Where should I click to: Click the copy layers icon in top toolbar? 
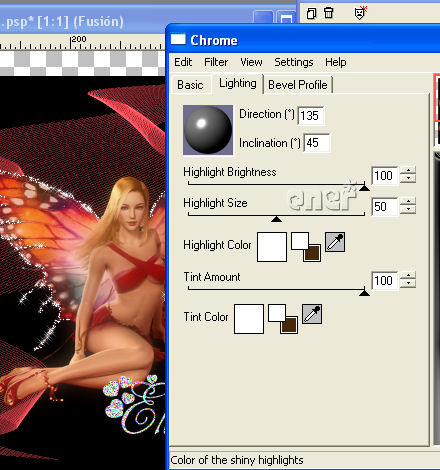click(311, 13)
